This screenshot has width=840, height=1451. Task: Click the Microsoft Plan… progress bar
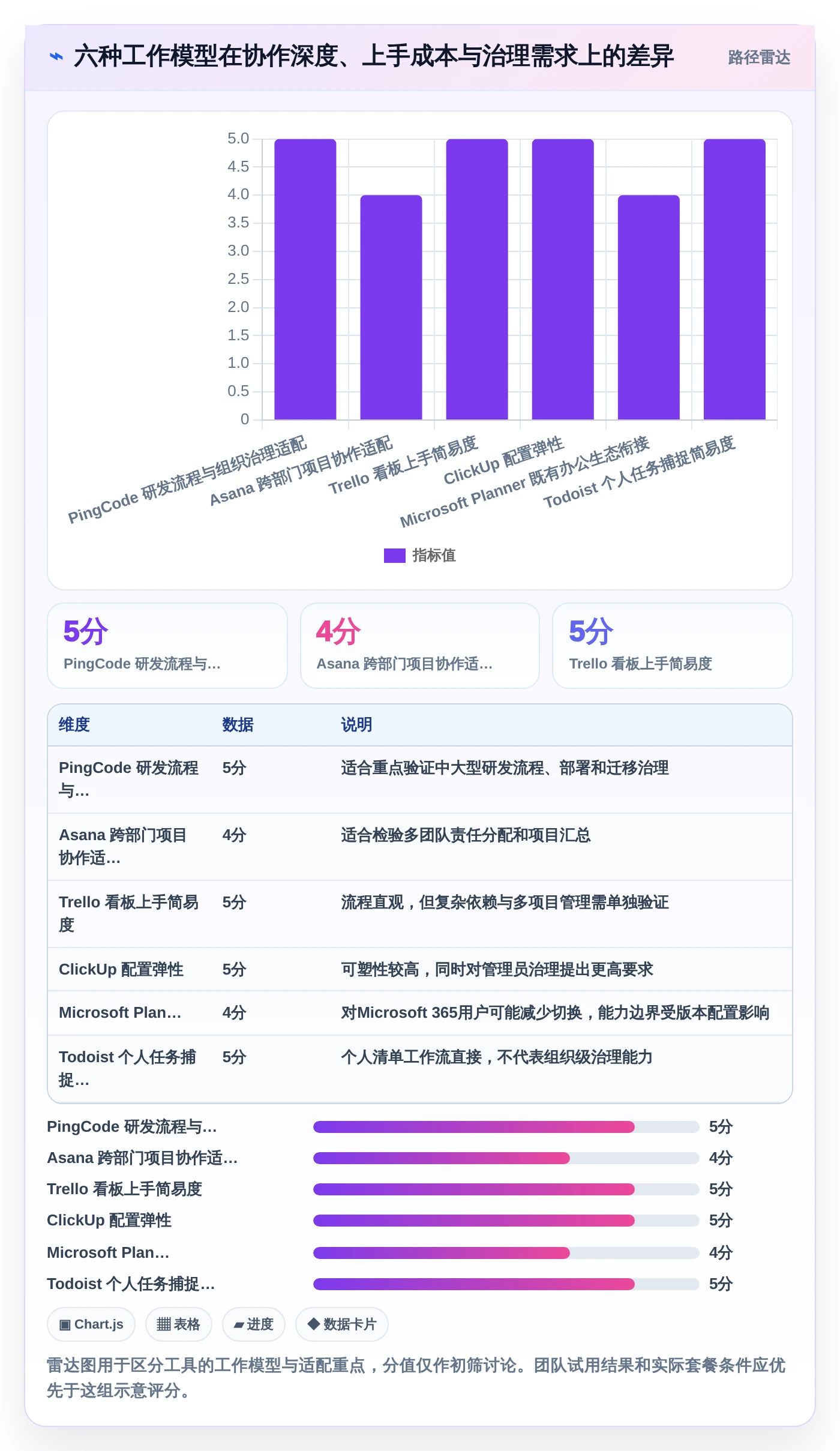(x=506, y=1252)
